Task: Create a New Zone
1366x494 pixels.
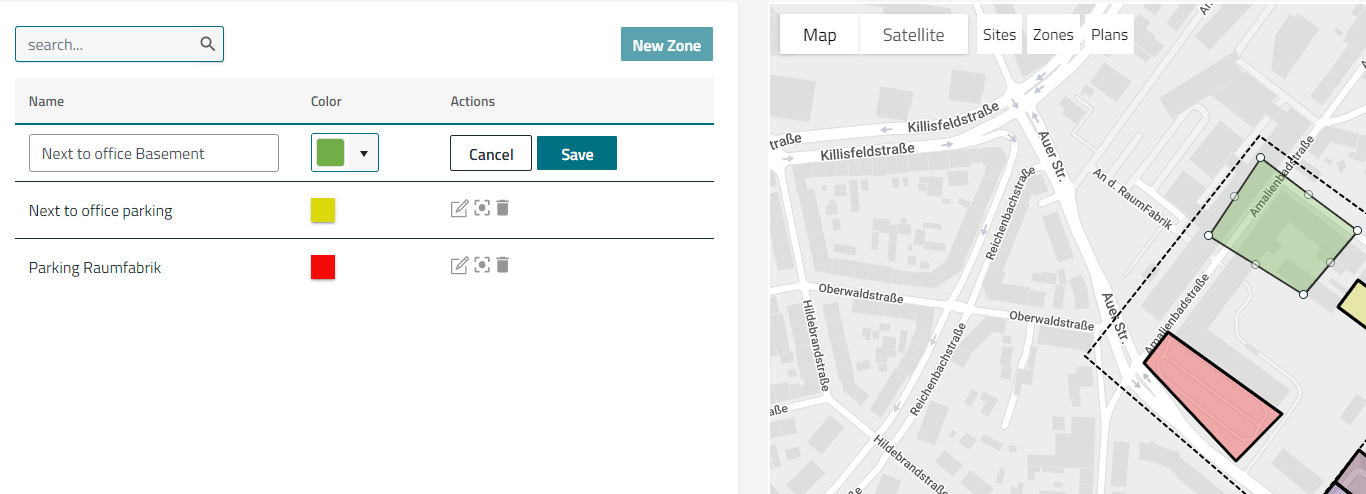Action: 666,45
